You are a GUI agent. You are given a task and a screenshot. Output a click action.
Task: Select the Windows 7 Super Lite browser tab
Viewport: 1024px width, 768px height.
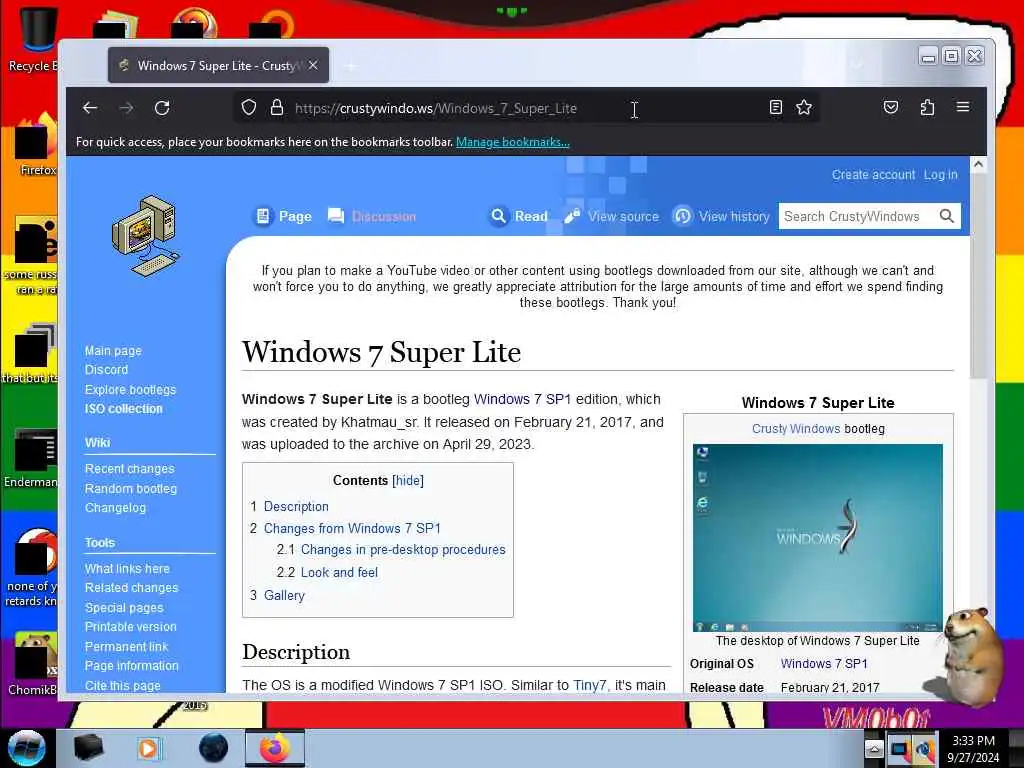(x=218, y=65)
